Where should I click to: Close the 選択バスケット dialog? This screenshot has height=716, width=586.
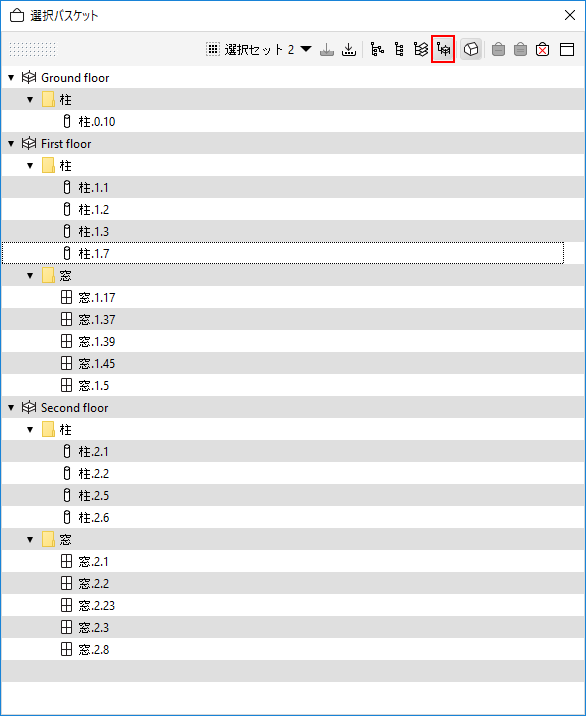point(570,15)
